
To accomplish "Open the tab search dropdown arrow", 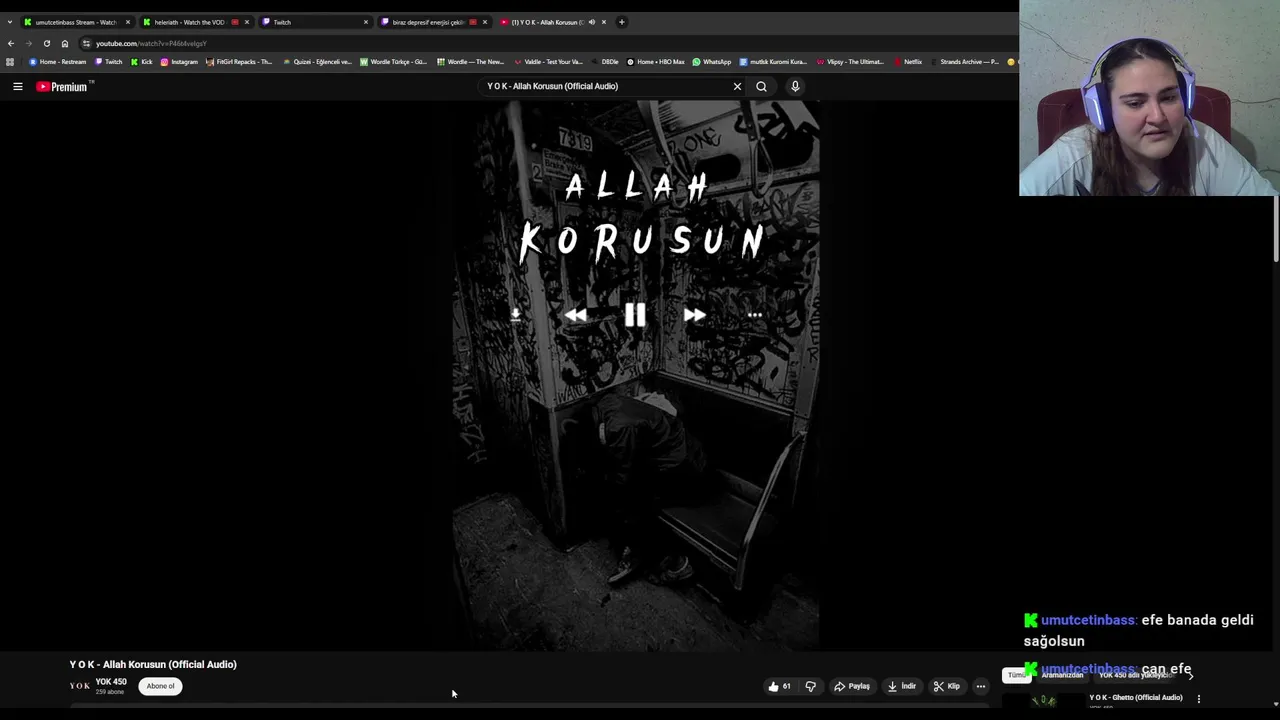I will [x=10, y=22].
